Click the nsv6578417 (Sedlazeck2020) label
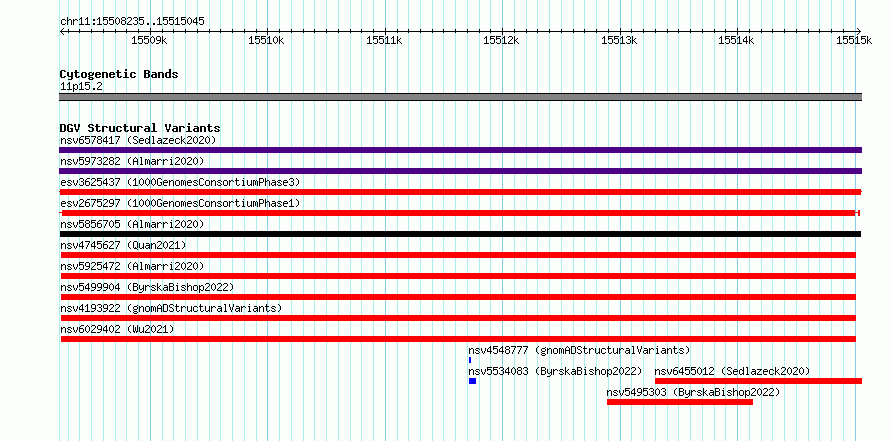 pos(138,140)
